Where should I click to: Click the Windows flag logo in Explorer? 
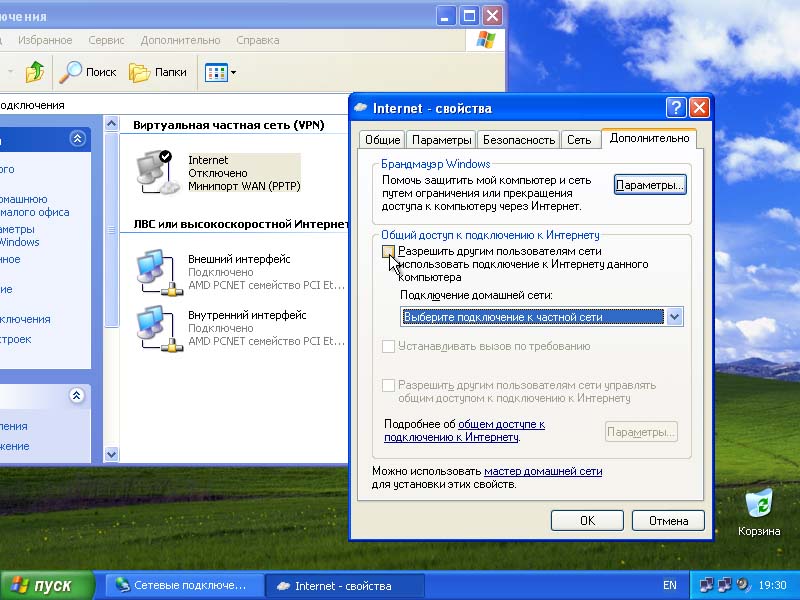[x=485, y=40]
